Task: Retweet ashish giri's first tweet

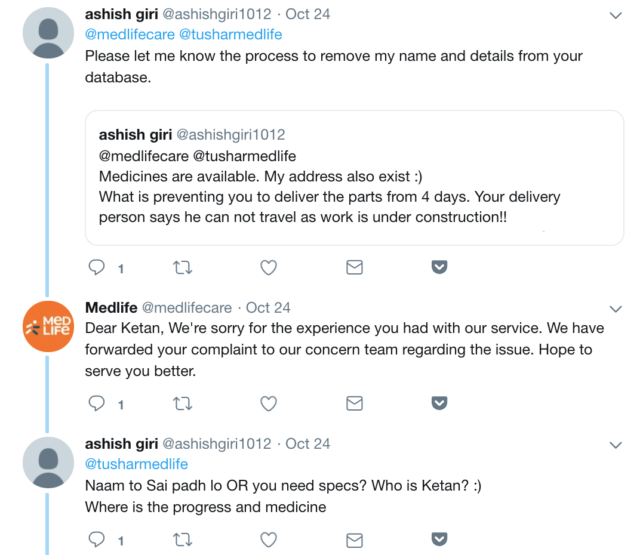Action: [183, 268]
